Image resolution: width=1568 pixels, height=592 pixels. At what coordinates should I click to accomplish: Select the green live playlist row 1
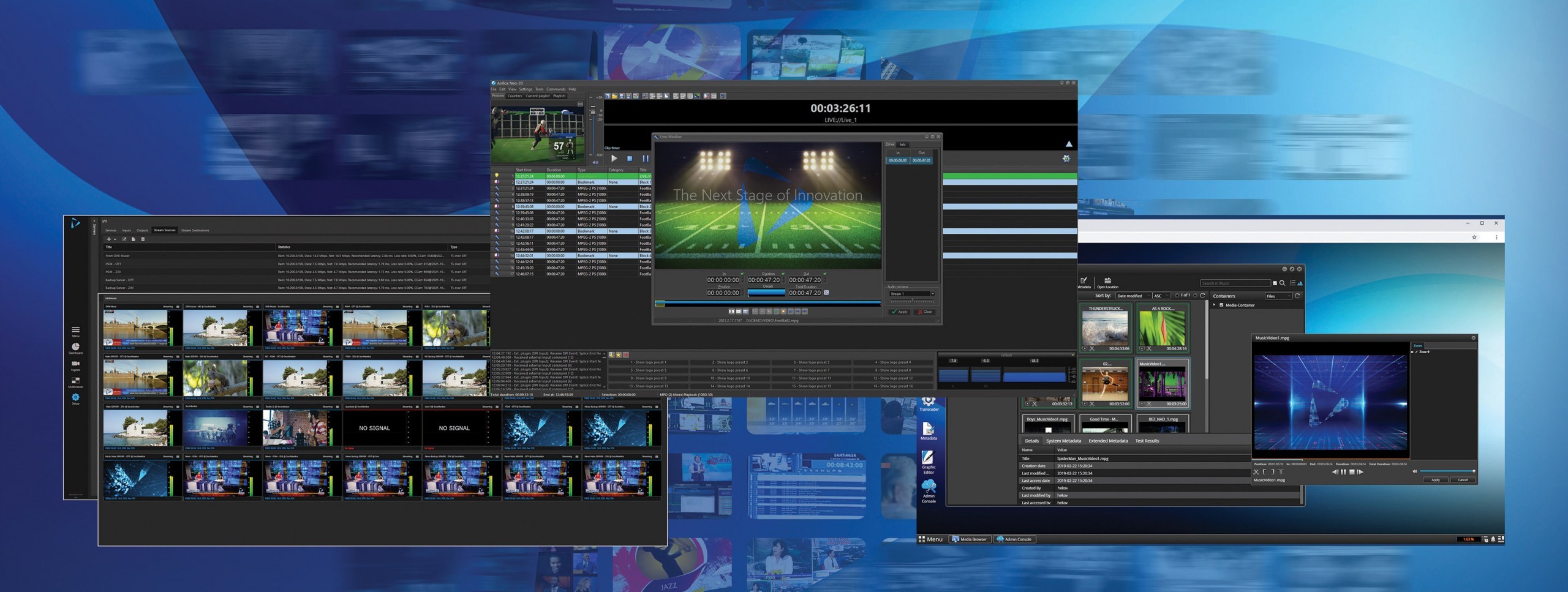571,176
